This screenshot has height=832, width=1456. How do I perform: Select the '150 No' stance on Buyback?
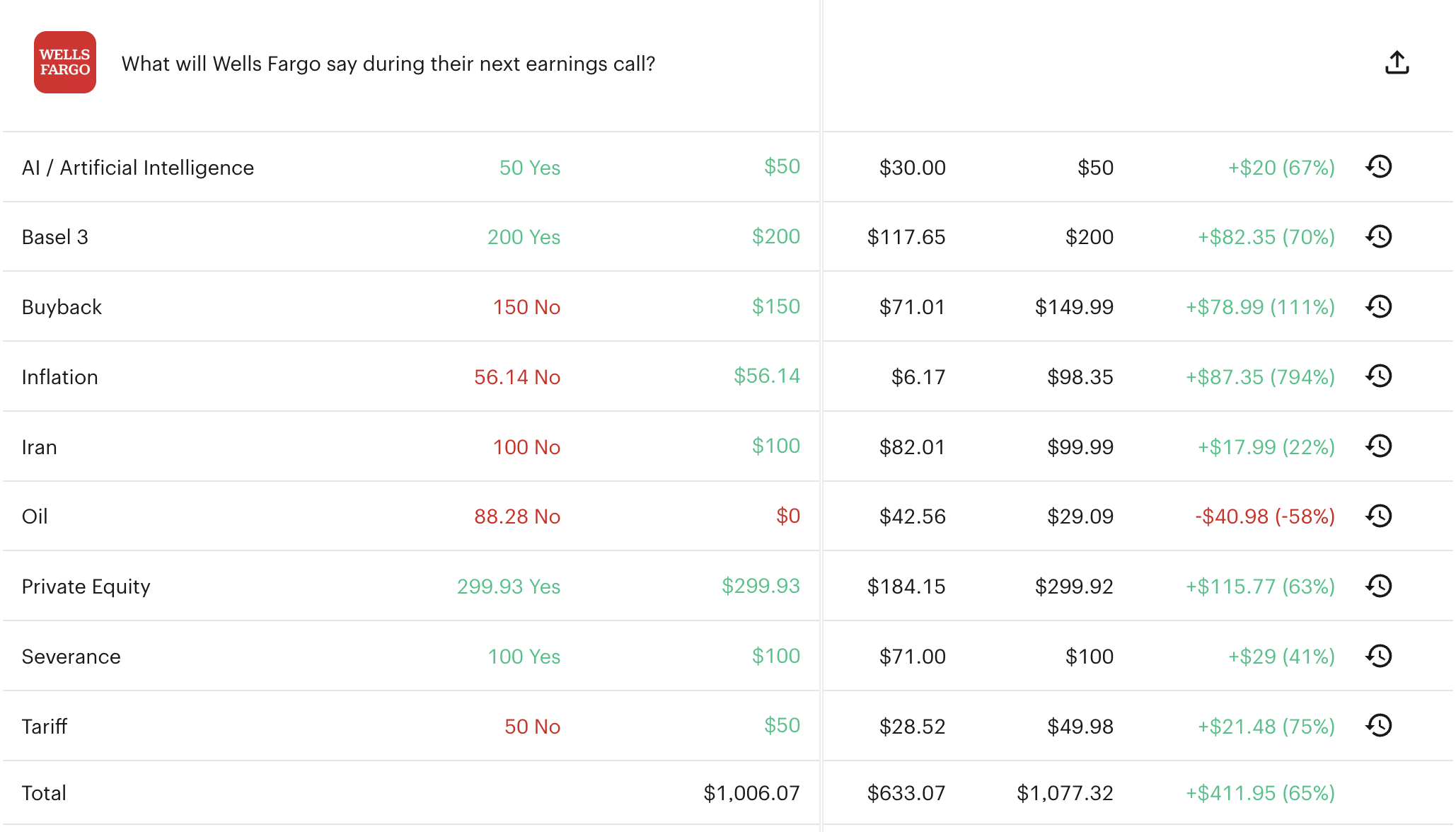[x=526, y=306]
